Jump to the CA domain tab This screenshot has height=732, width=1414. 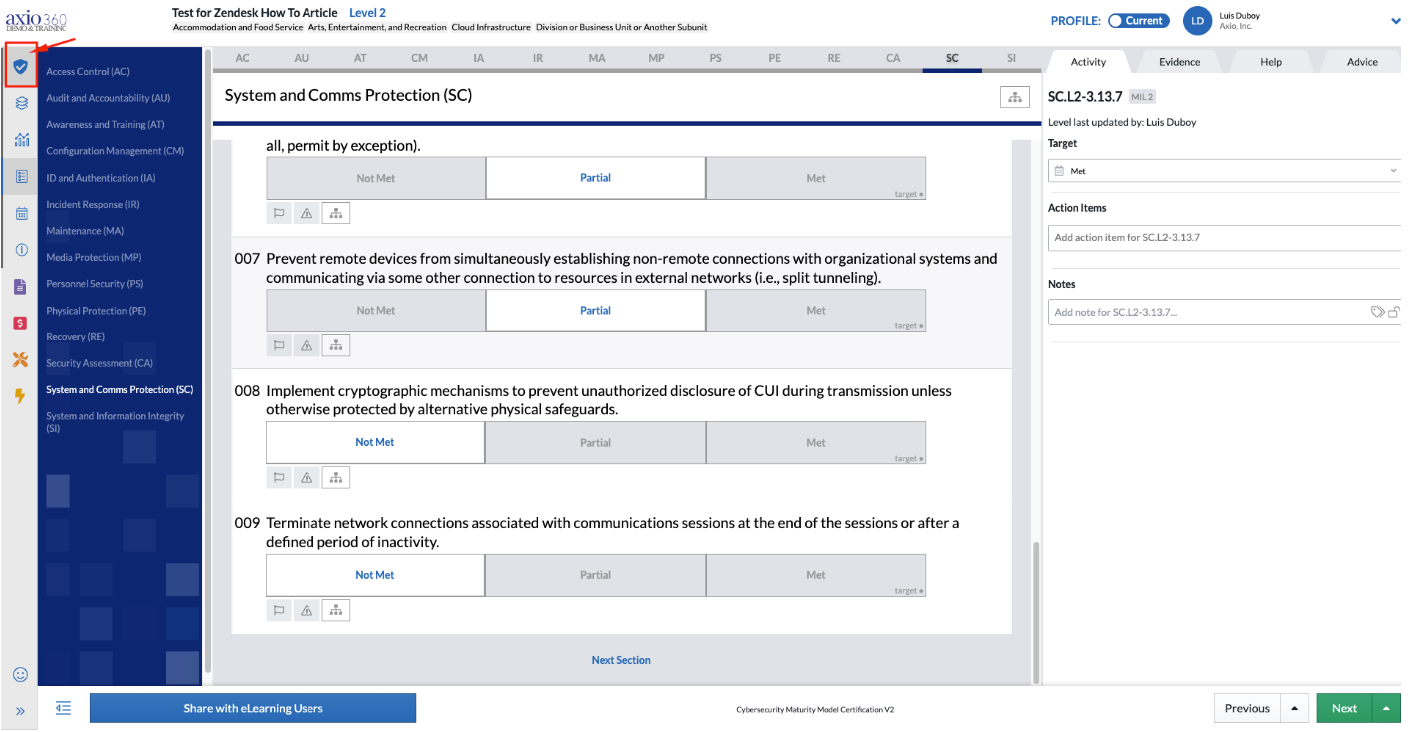(893, 58)
